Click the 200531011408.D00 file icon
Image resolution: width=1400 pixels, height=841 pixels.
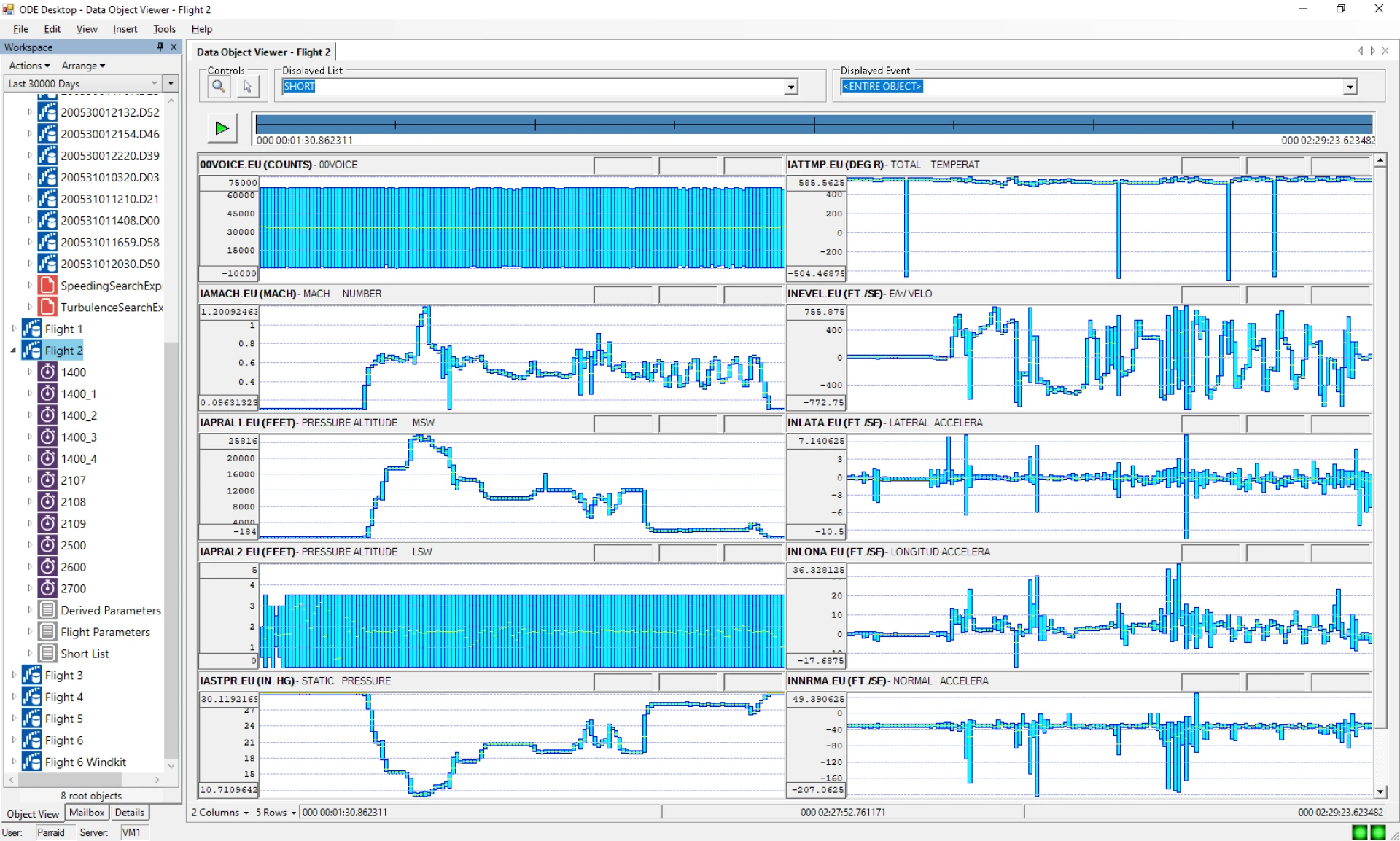(x=47, y=220)
